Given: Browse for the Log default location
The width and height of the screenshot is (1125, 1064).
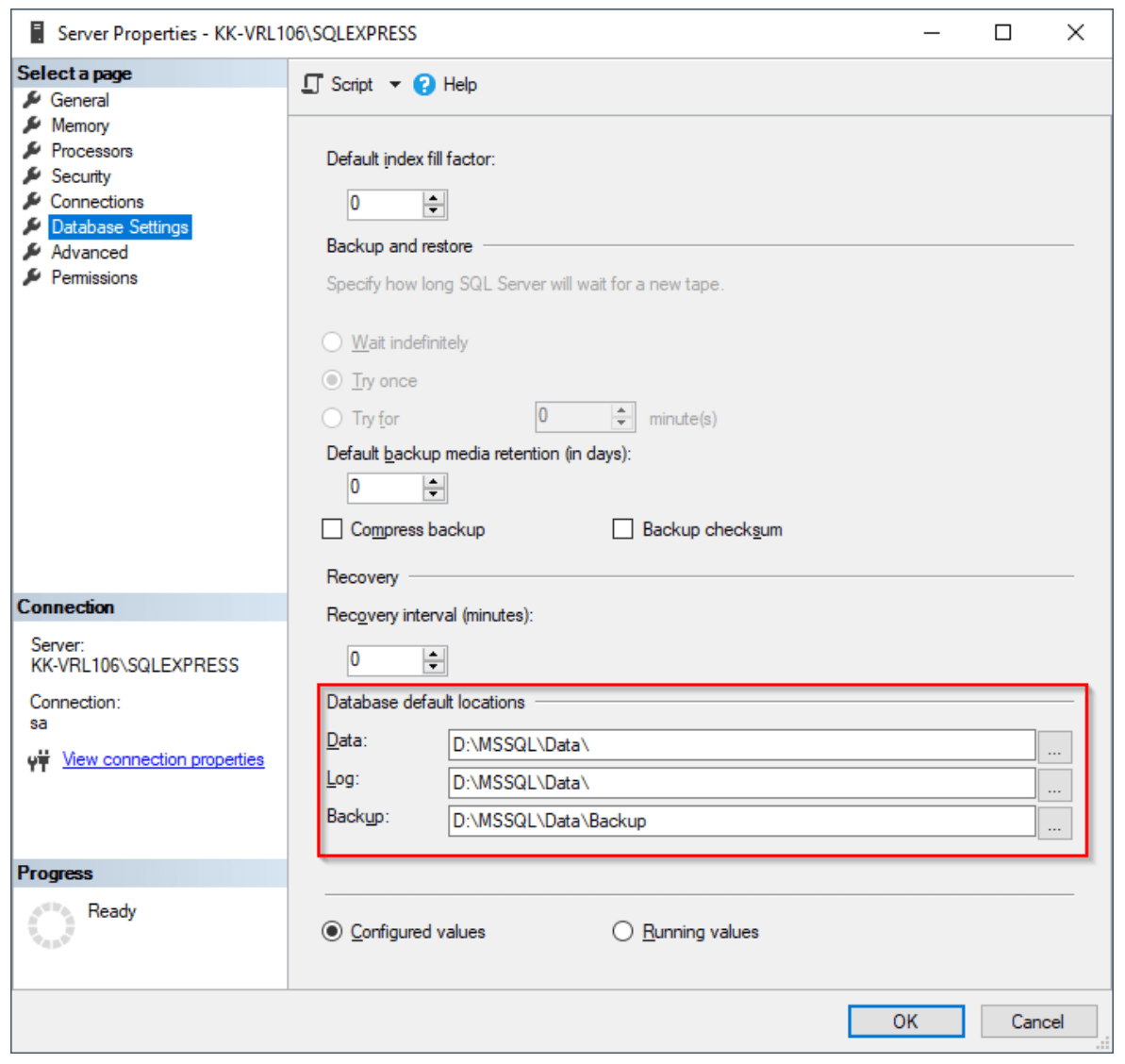Looking at the screenshot, I should point(1054,785).
